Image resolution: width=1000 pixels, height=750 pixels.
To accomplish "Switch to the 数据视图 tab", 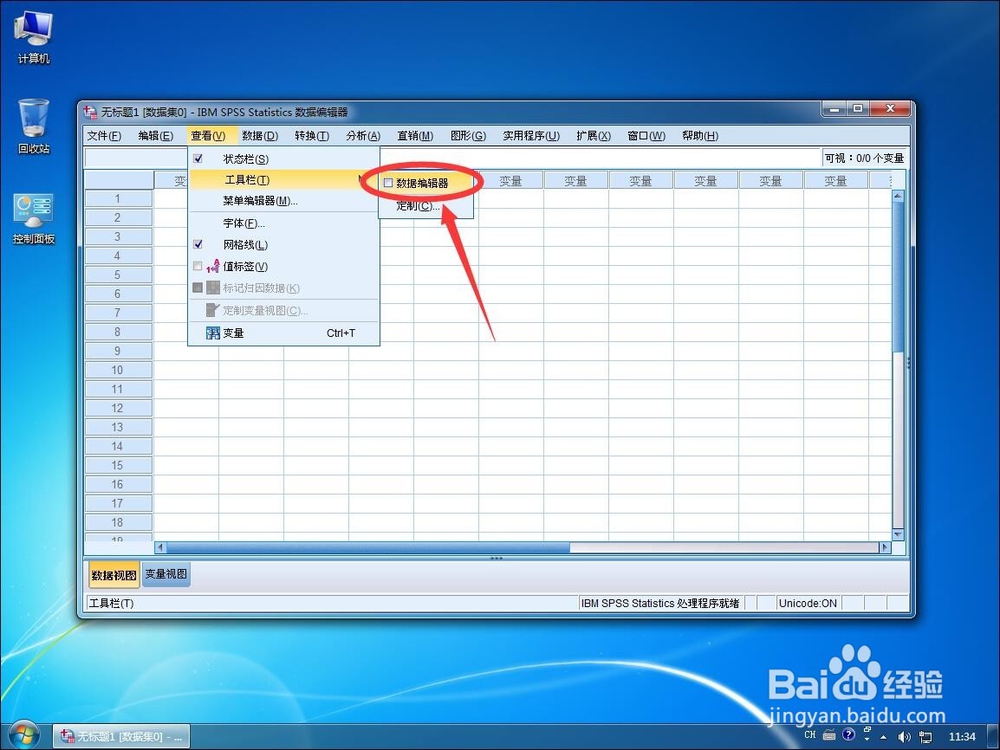I will coord(114,575).
